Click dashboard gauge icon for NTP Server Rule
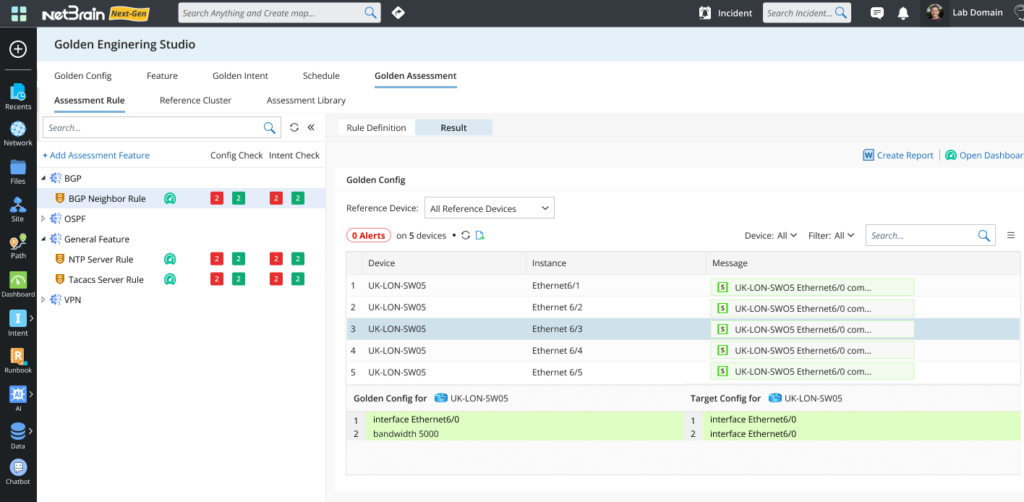This screenshot has height=502, width=1024. click(x=170, y=259)
